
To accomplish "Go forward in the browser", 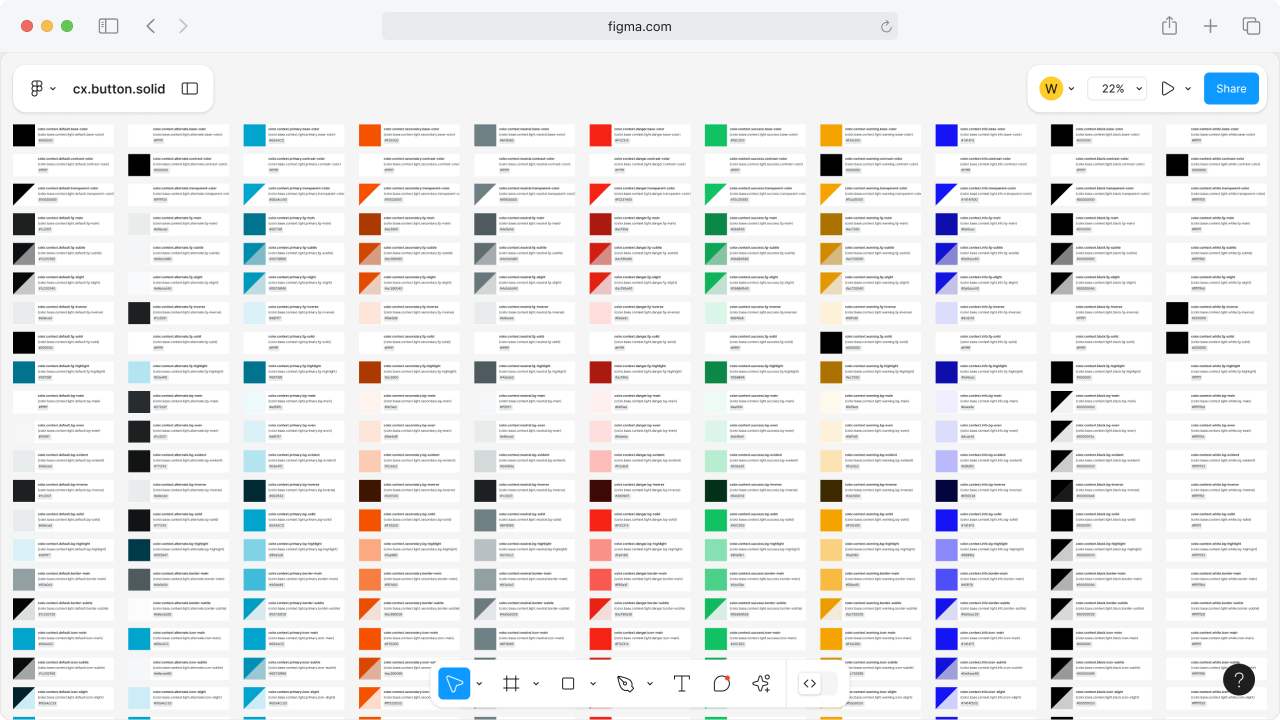I will pos(183,26).
